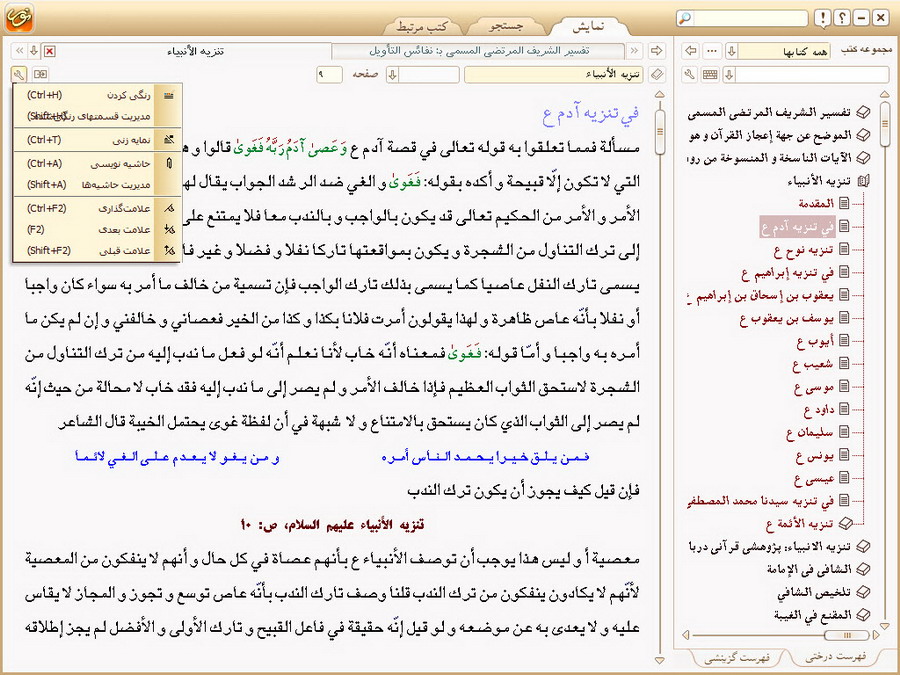This screenshot has height=675, width=900.
Task: Switch to the فهرست درختی tab
Action: pyautogui.click(x=836, y=657)
